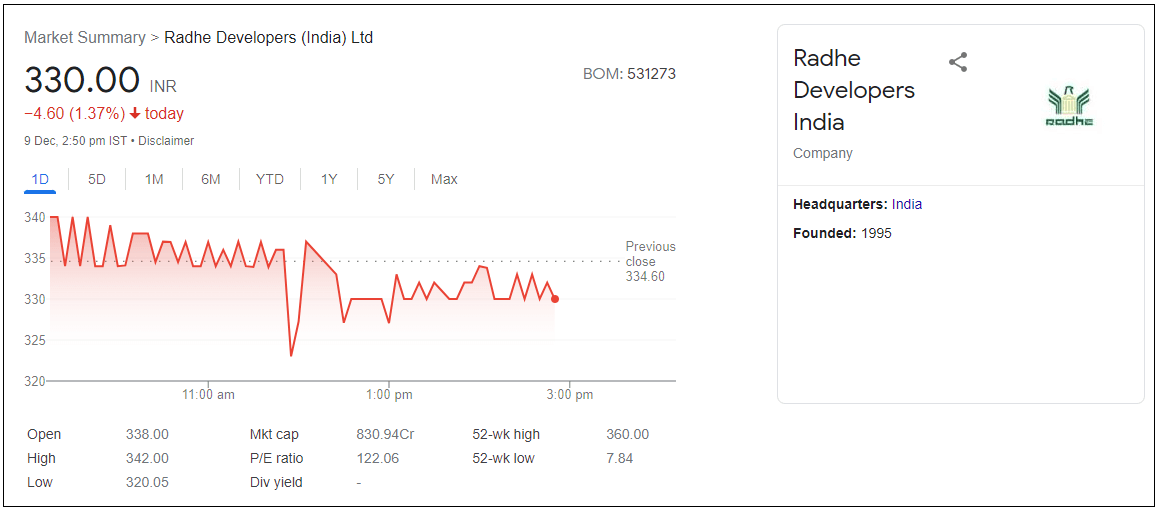Follow the India headquarters link
Screen dimensions: 1159x512
coord(907,204)
